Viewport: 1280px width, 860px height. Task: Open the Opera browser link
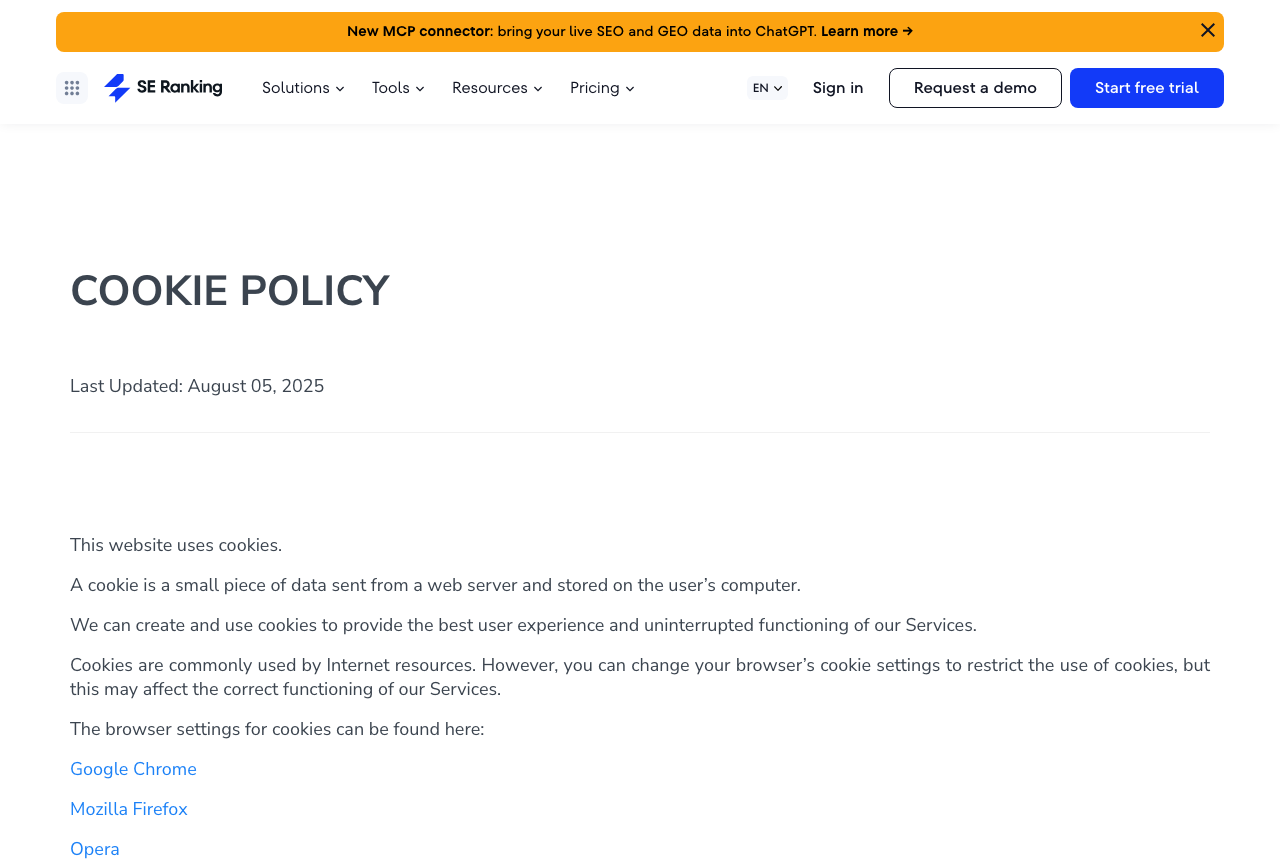(x=95, y=849)
